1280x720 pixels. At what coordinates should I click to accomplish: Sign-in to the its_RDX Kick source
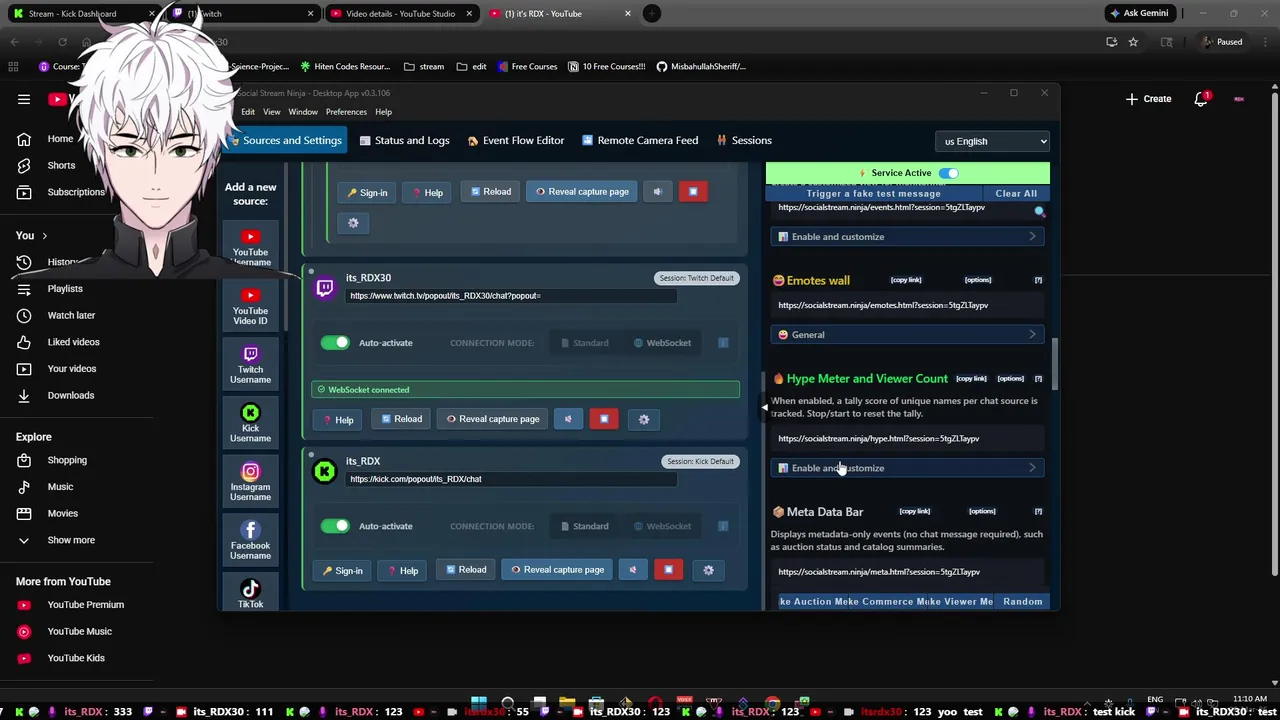tap(342, 571)
